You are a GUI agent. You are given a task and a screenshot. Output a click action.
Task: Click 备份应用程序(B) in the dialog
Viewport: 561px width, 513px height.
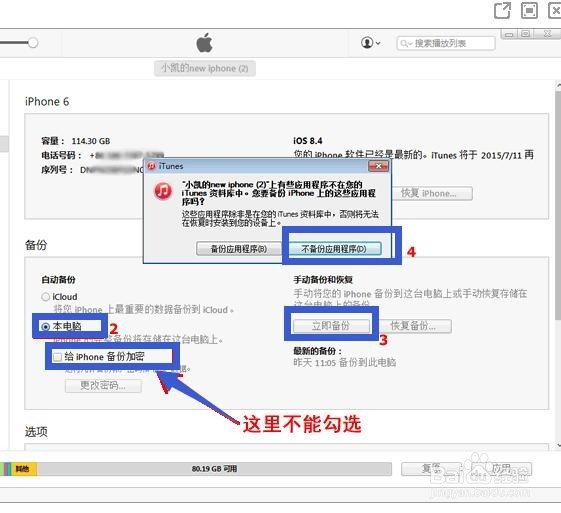click(239, 249)
